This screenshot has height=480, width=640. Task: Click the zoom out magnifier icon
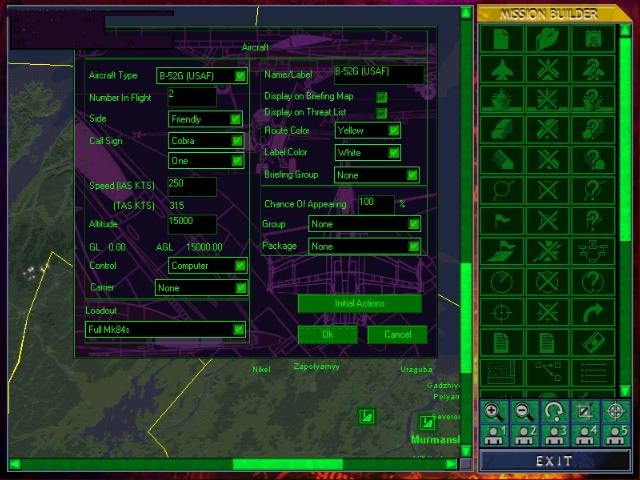point(524,410)
